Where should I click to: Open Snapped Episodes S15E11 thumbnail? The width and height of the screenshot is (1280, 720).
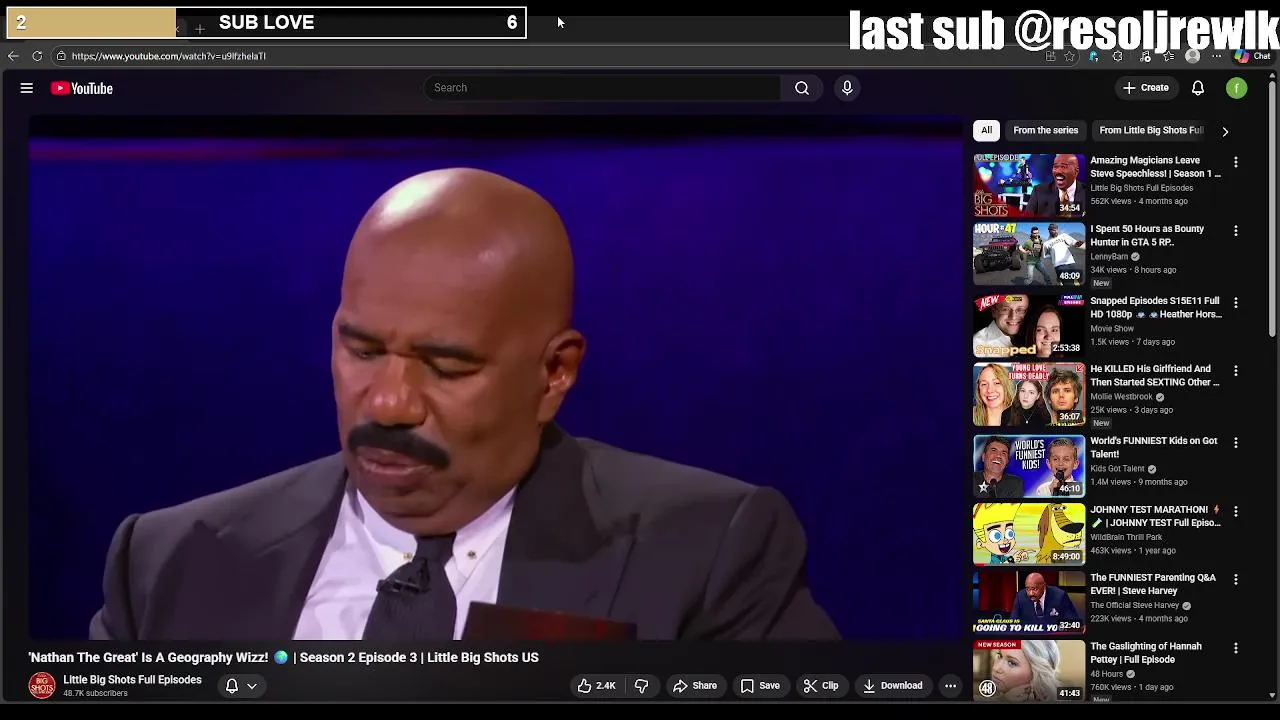pyautogui.click(x=1029, y=325)
